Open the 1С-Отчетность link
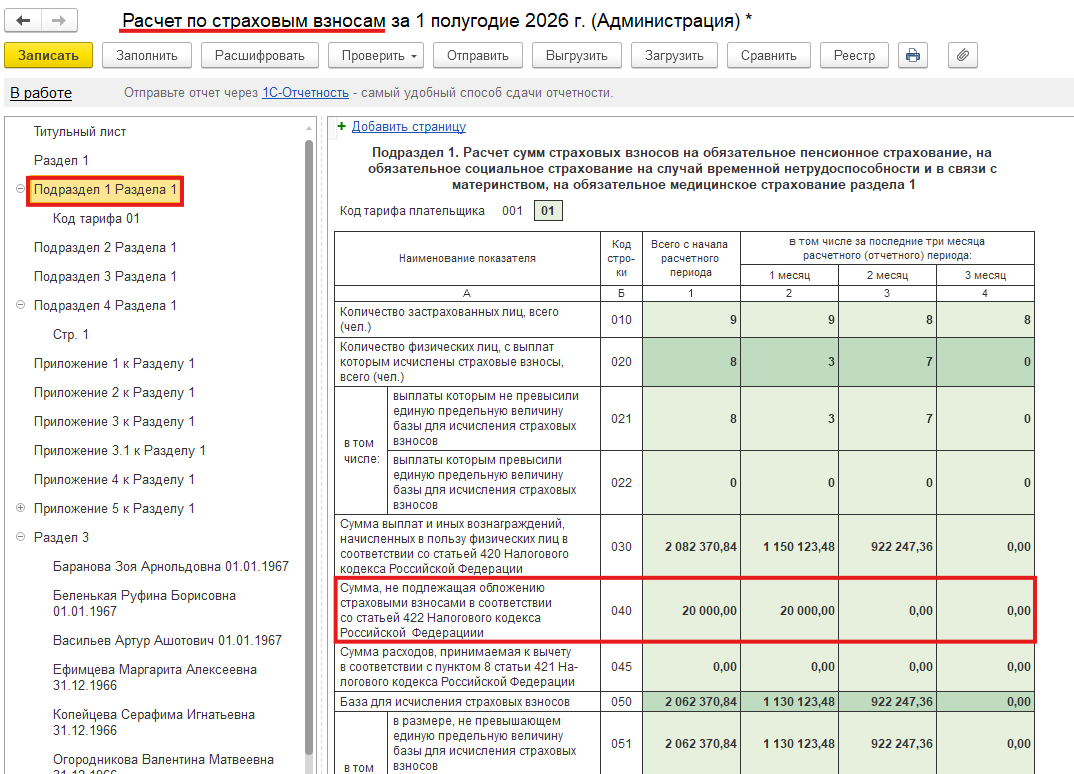Image resolution: width=1074 pixels, height=774 pixels. coord(305,92)
